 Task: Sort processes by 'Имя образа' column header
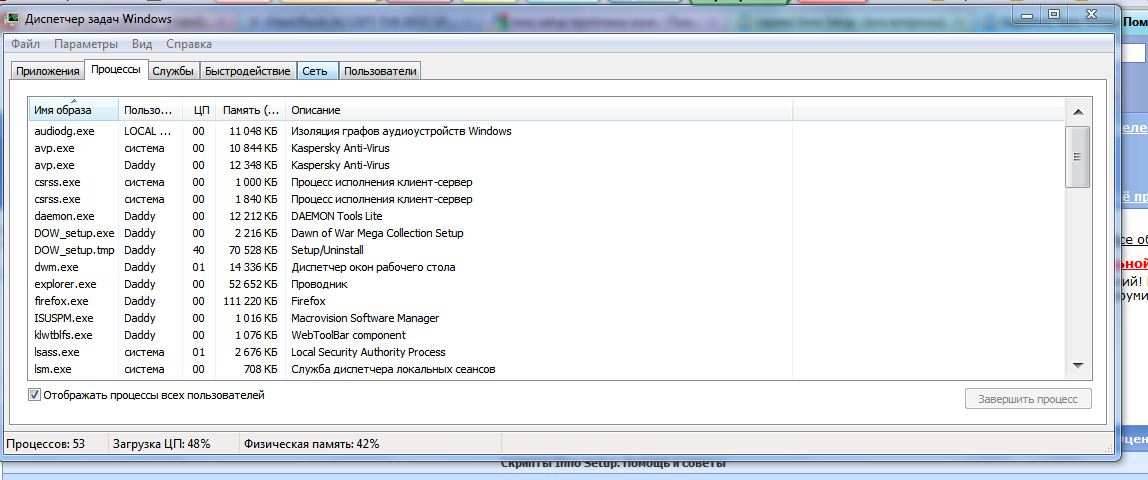tap(63, 110)
